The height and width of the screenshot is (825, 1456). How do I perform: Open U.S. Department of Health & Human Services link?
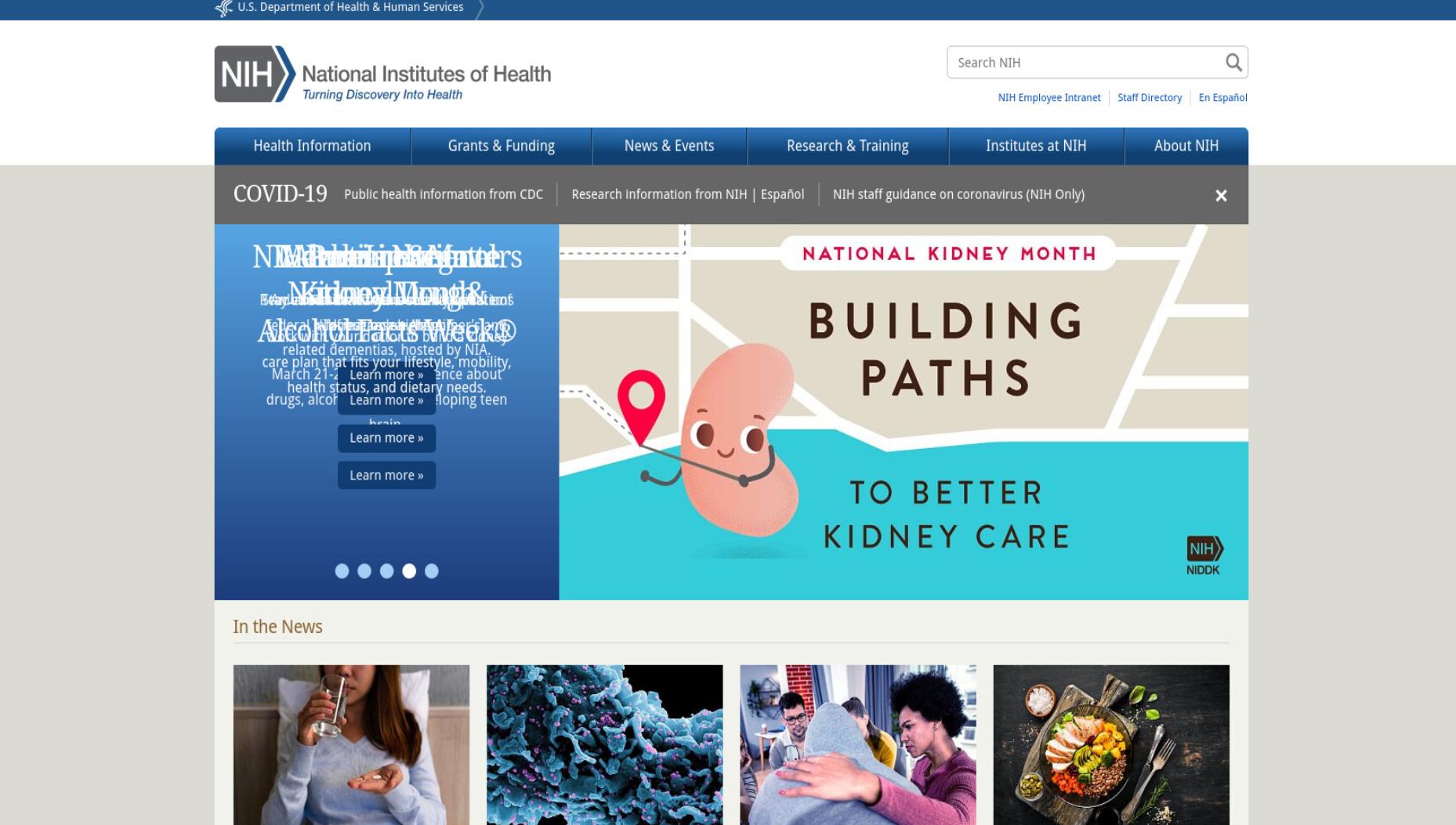[350, 7]
